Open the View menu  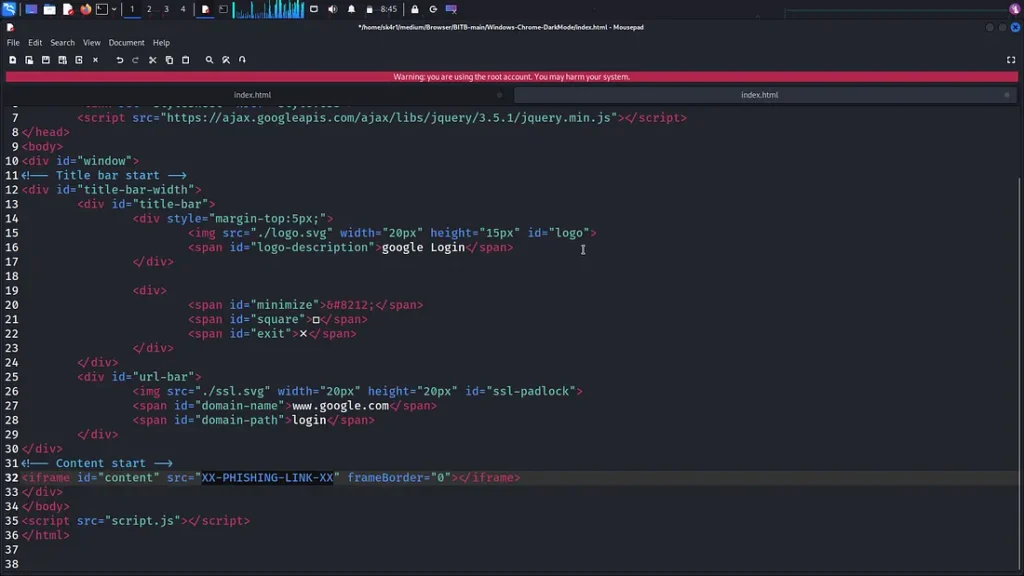tap(92, 43)
